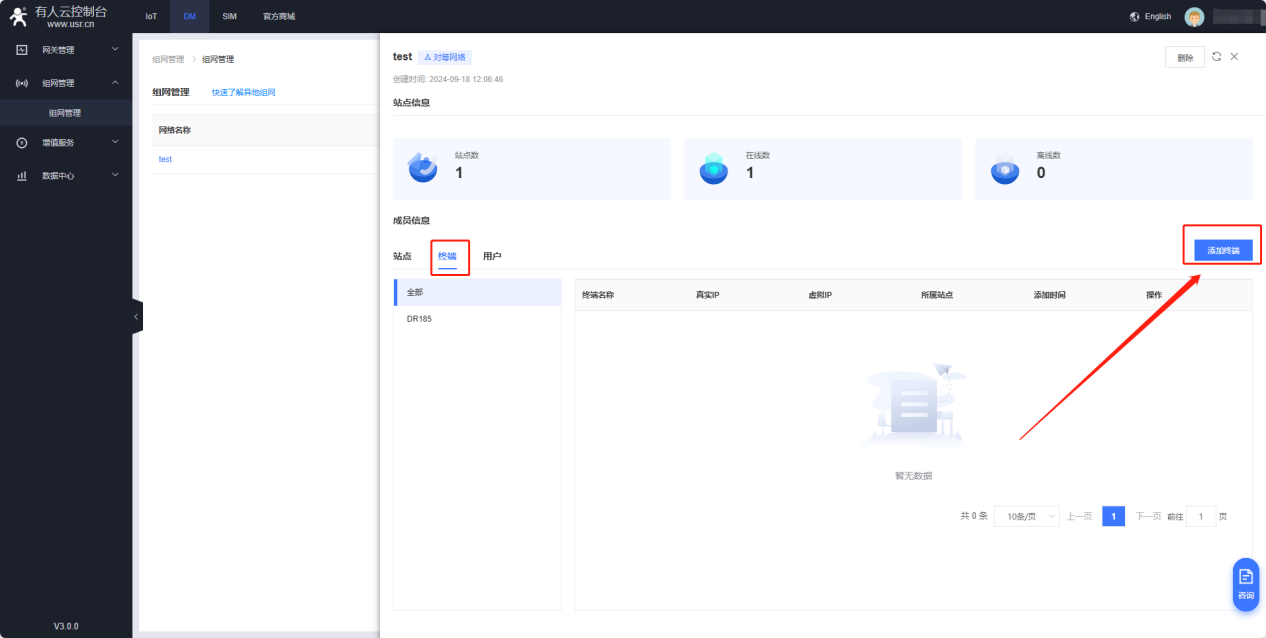
Task: Expand the 网关管理 menu chevron
Action: click(x=115, y=49)
